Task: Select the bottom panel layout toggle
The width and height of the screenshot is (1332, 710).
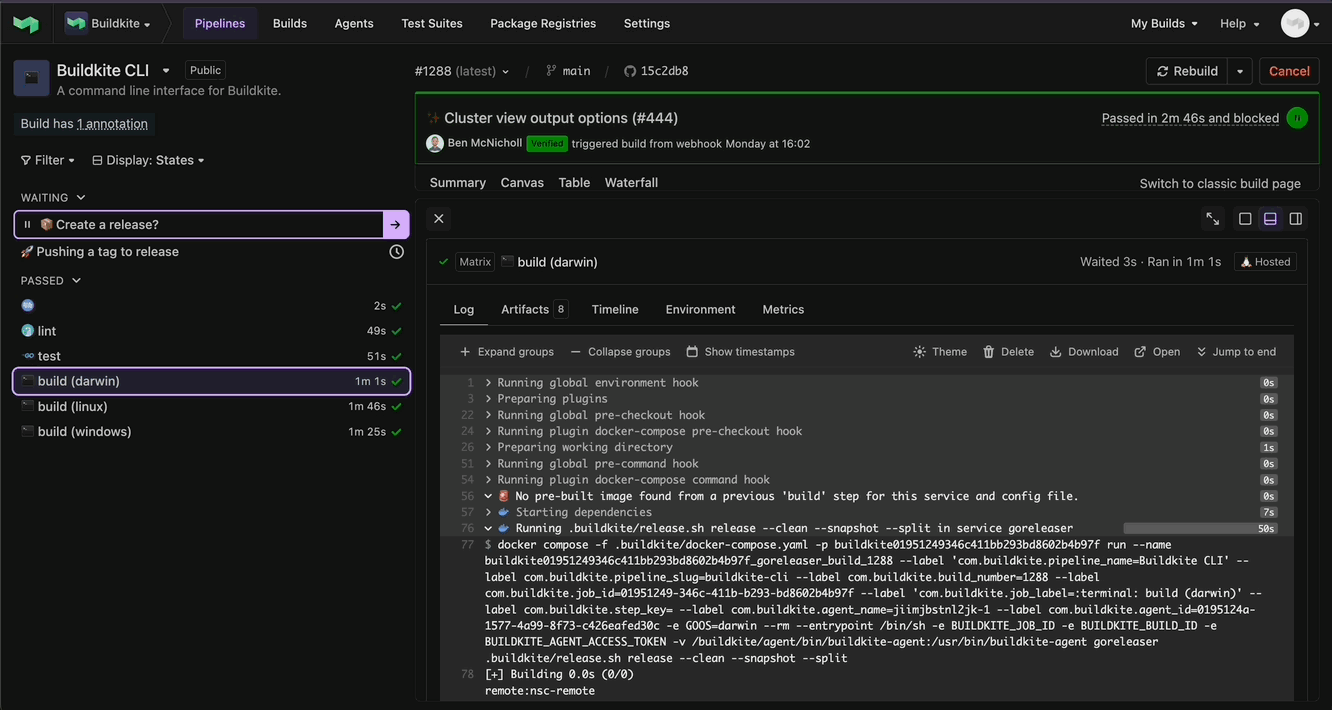Action: [x=1270, y=218]
